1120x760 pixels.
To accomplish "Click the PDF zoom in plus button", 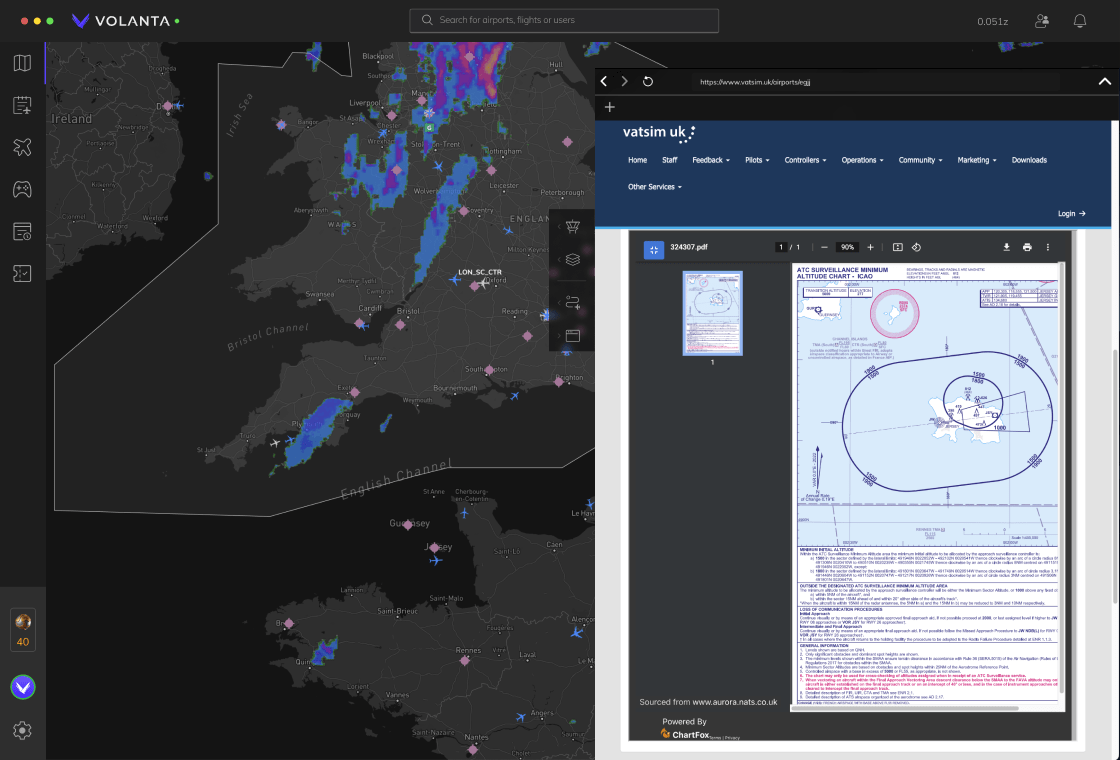I will tap(870, 247).
